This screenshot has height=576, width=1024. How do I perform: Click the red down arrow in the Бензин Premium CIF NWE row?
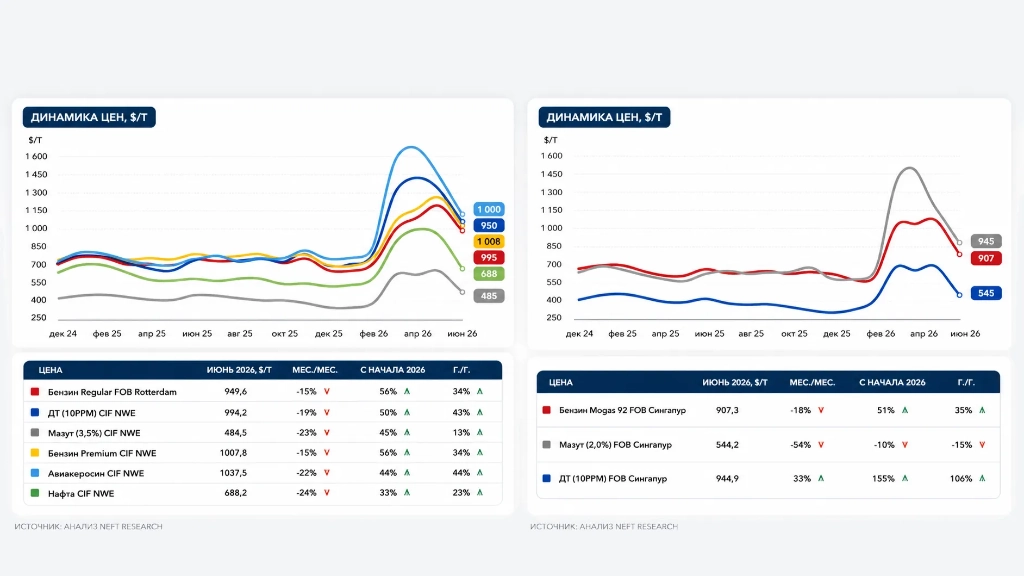327,453
